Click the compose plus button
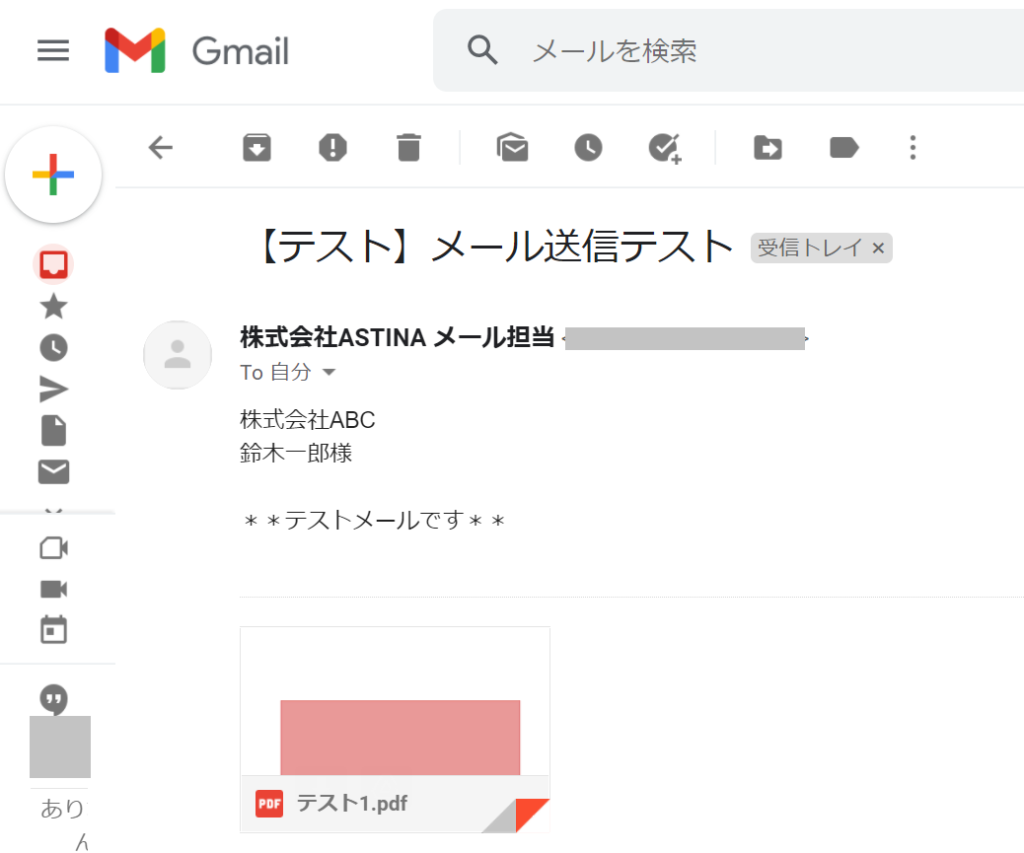The width and height of the screenshot is (1024, 853). (53, 174)
